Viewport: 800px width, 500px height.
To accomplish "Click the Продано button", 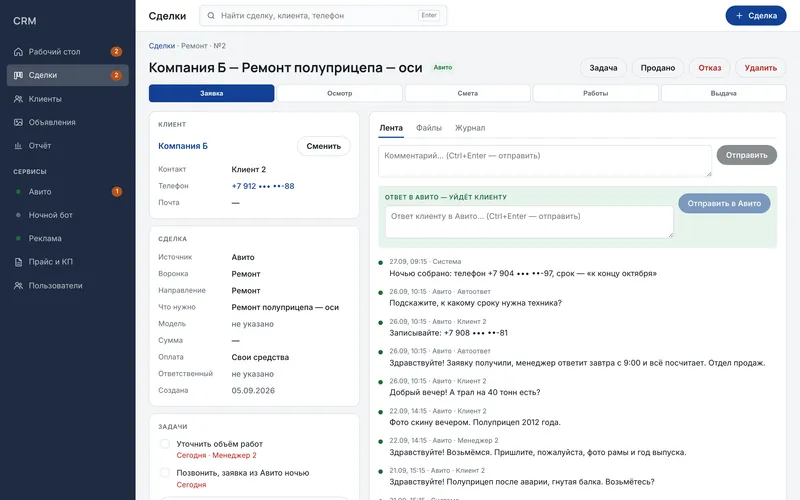I will click(658, 68).
